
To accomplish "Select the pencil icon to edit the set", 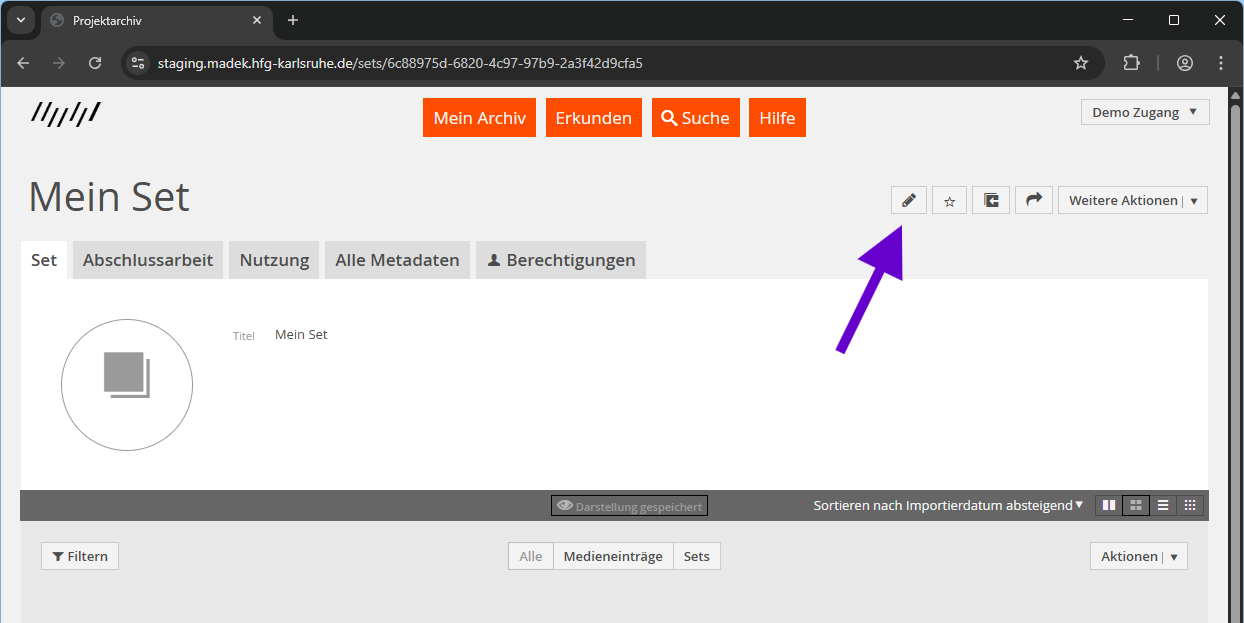I will tap(908, 199).
